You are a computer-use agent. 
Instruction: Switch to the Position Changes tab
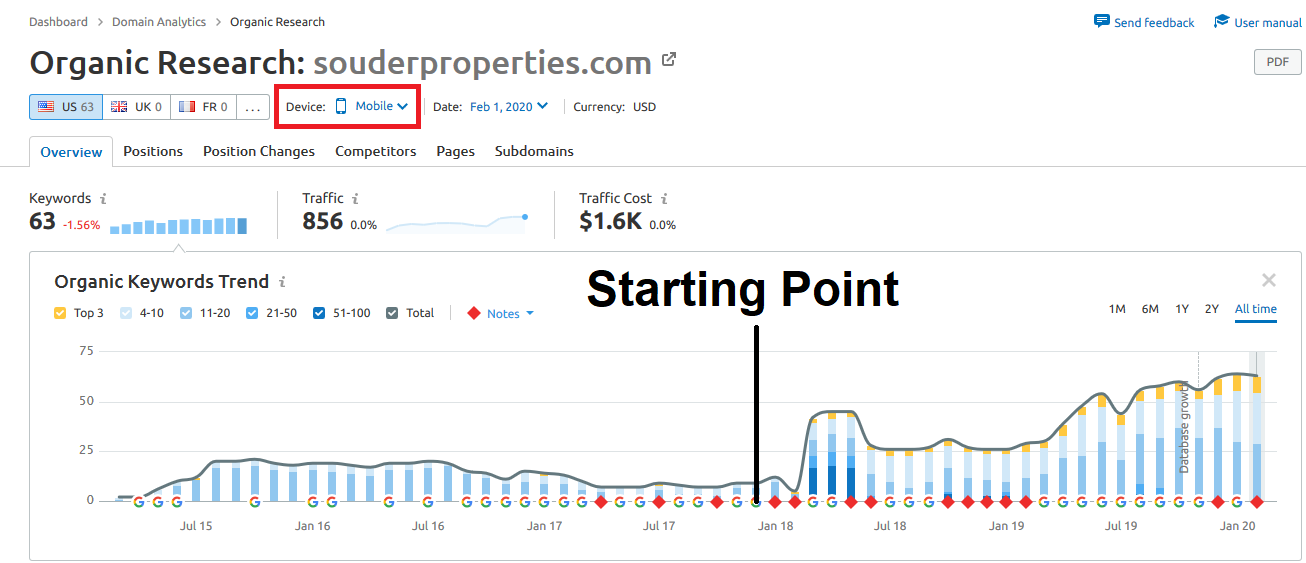point(259,151)
